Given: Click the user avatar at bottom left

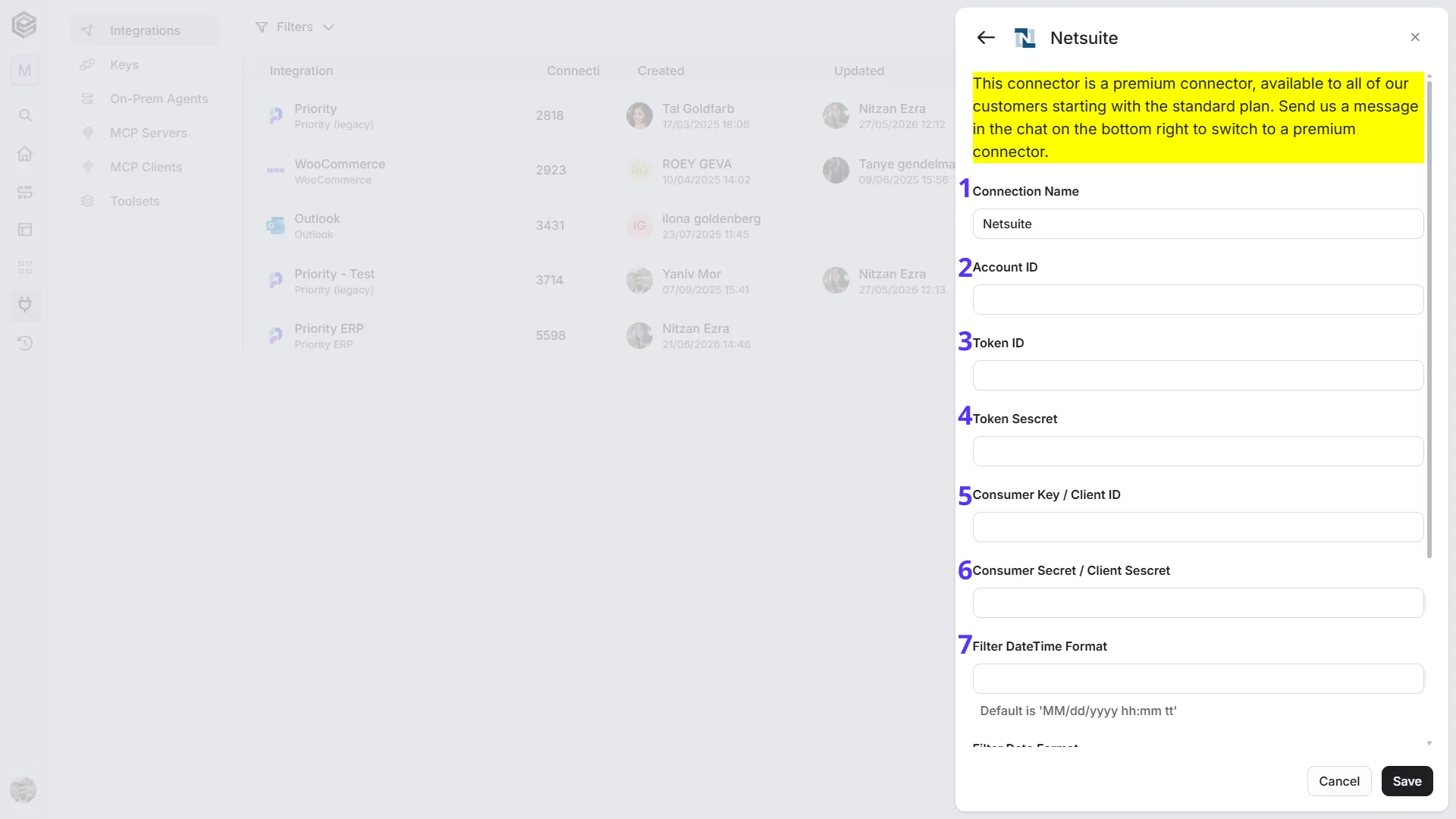Looking at the screenshot, I should pos(24,789).
